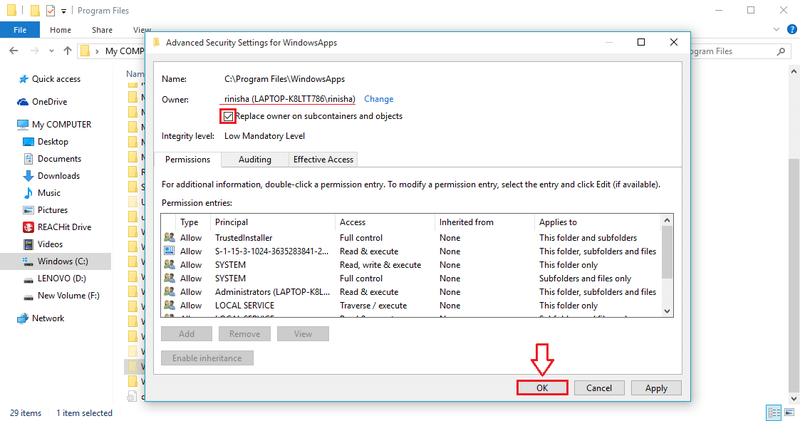800x421 pixels.
Task: Click the New Volume (F:) drive icon
Action: coord(29,296)
